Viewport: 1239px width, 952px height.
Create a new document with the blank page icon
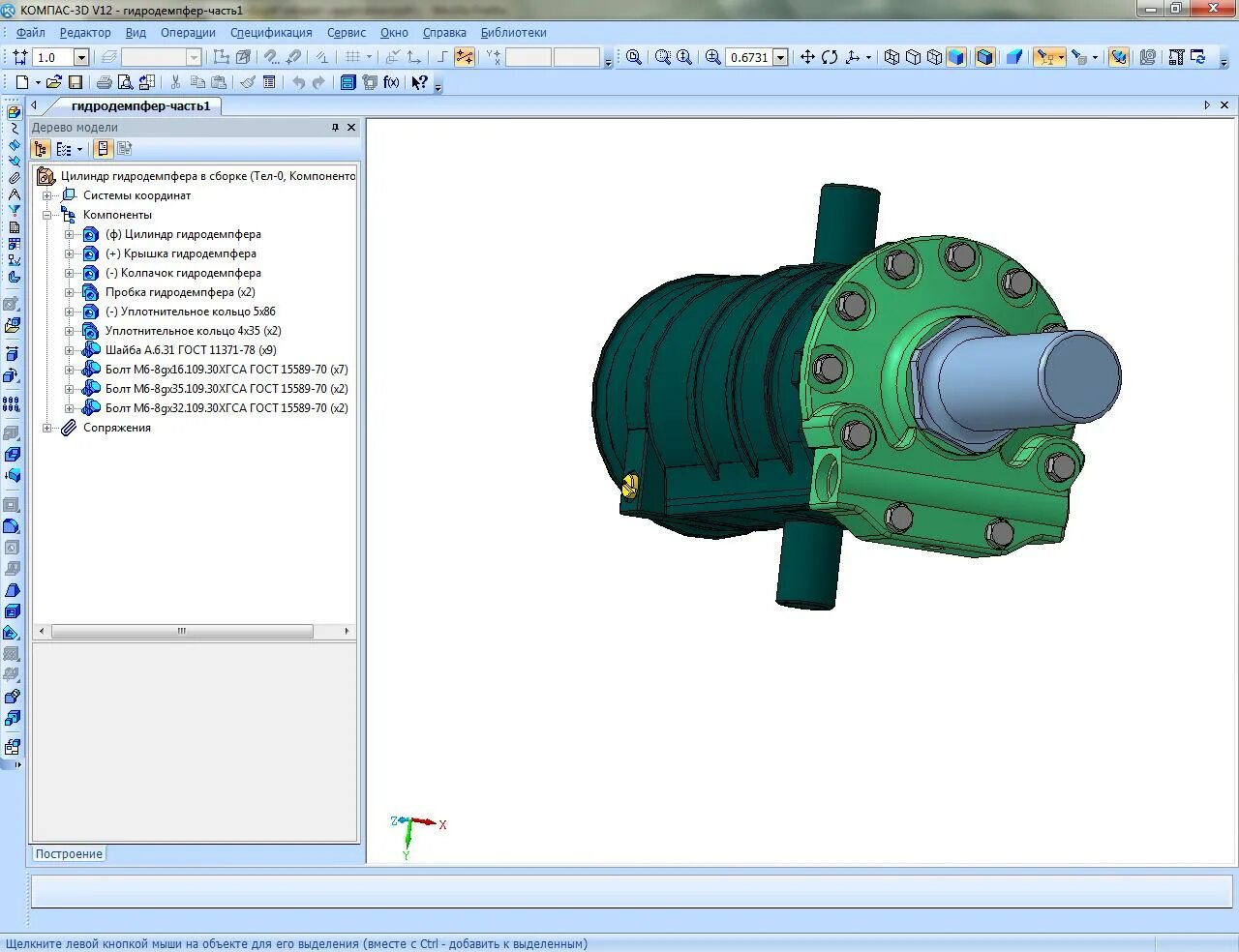click(x=21, y=83)
